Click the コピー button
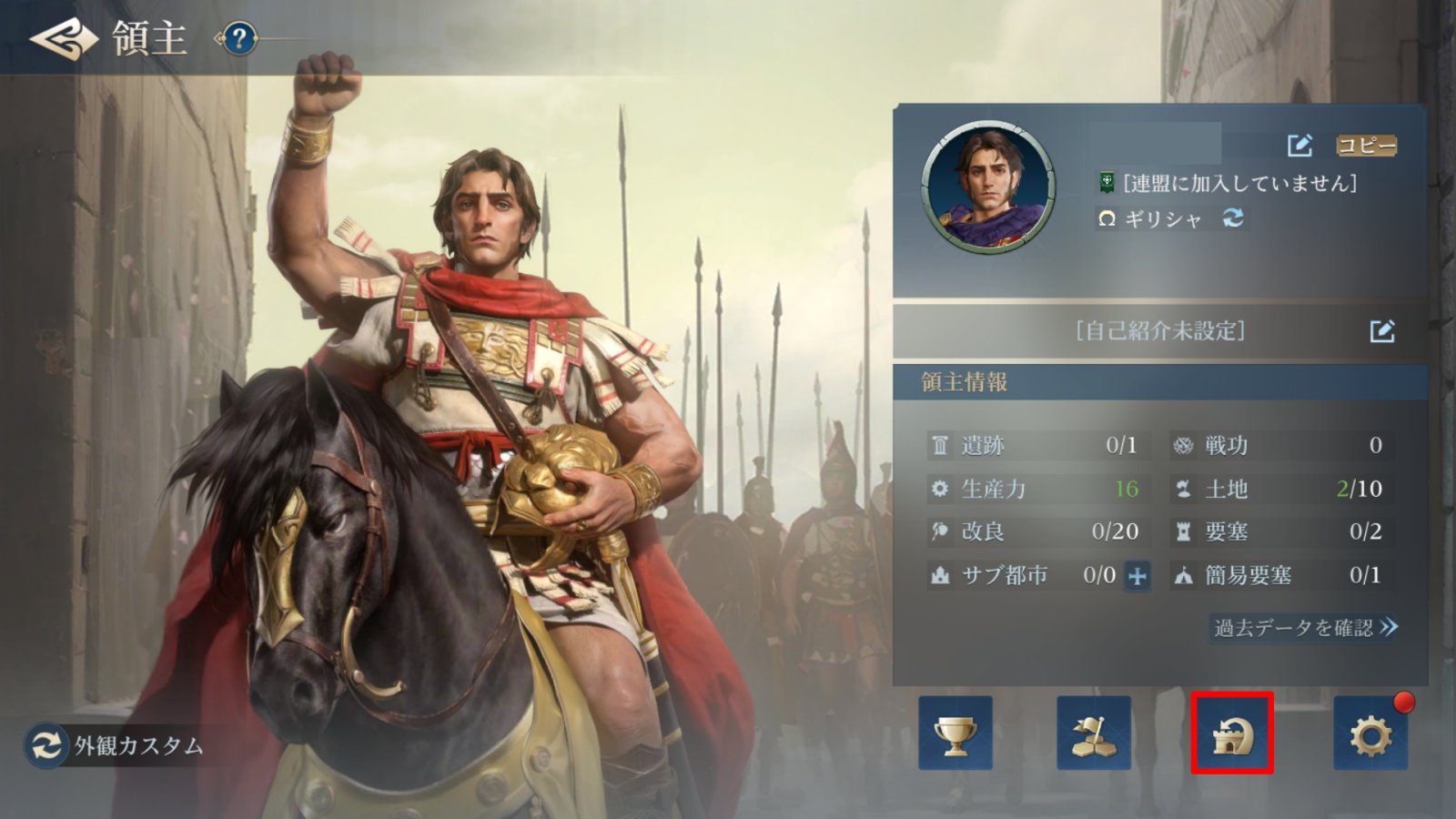This screenshot has width=1456, height=819. (1366, 145)
